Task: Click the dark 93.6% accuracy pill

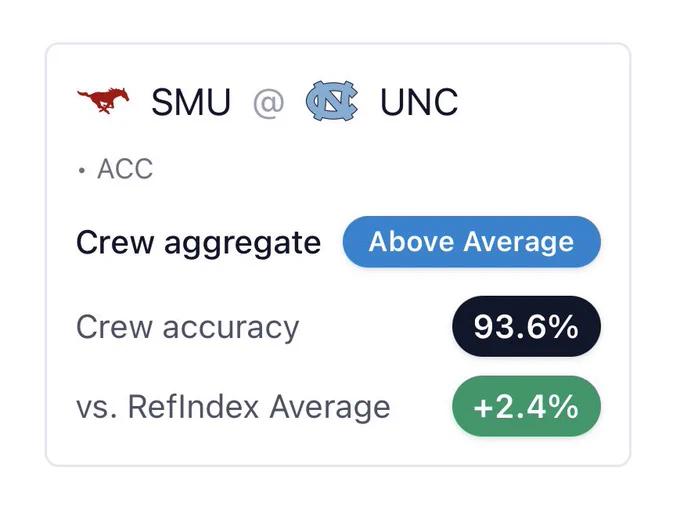Action: point(526,326)
